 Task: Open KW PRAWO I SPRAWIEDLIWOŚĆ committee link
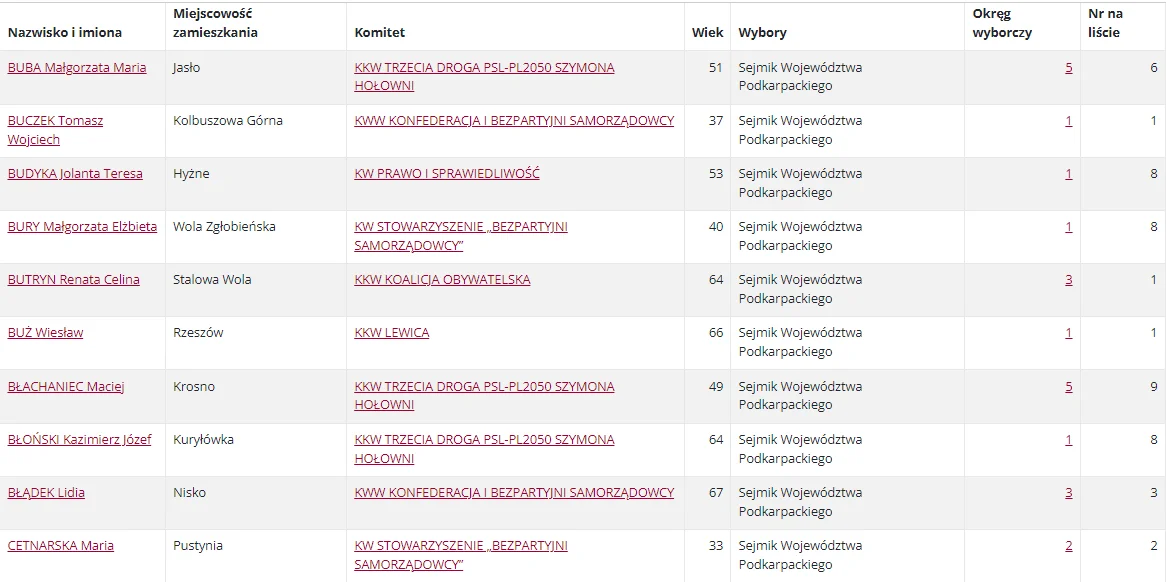point(447,174)
